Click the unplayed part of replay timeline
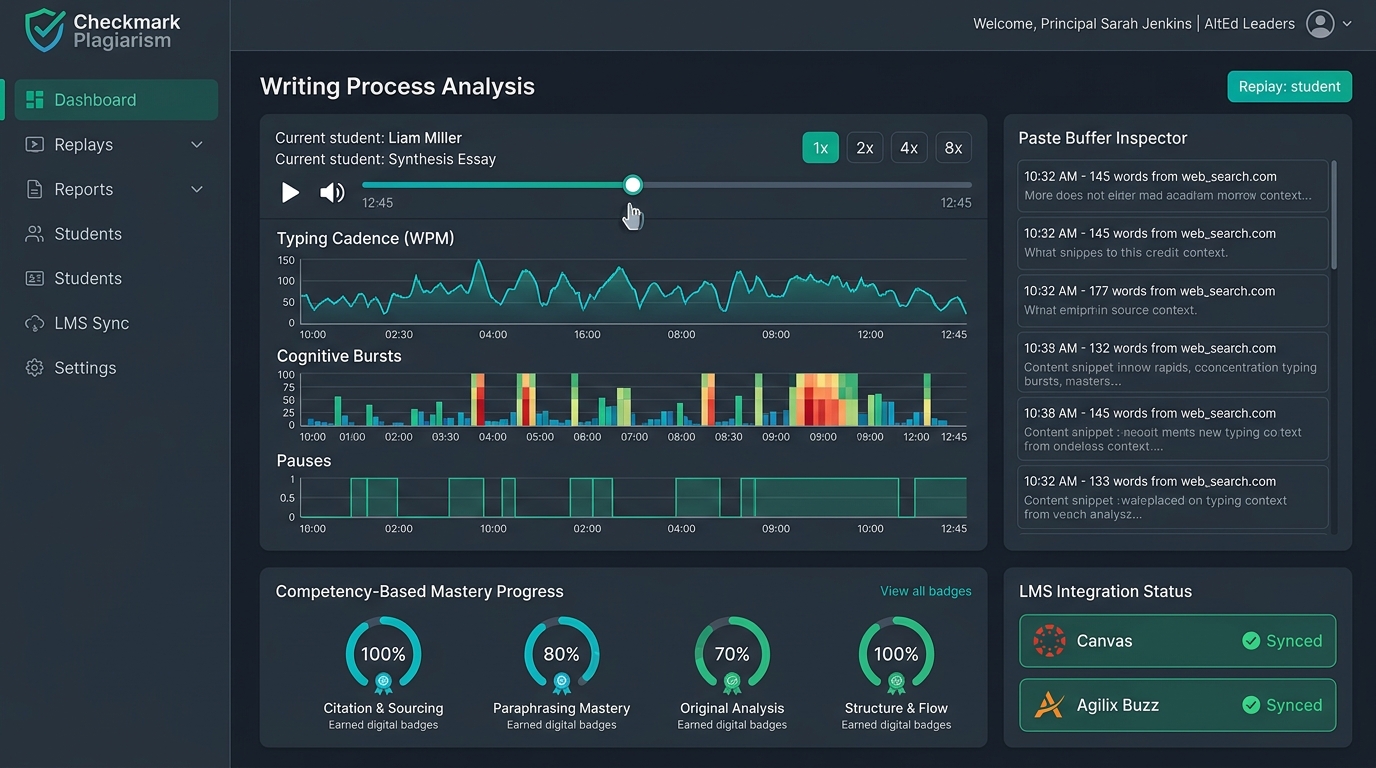This screenshot has height=768, width=1376. click(806, 185)
